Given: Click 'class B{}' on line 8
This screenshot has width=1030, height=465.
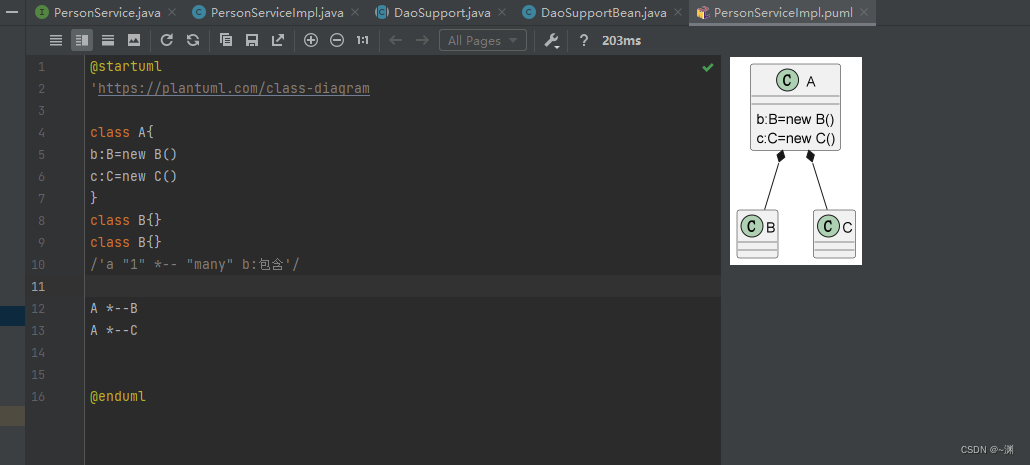Looking at the screenshot, I should point(125,221).
